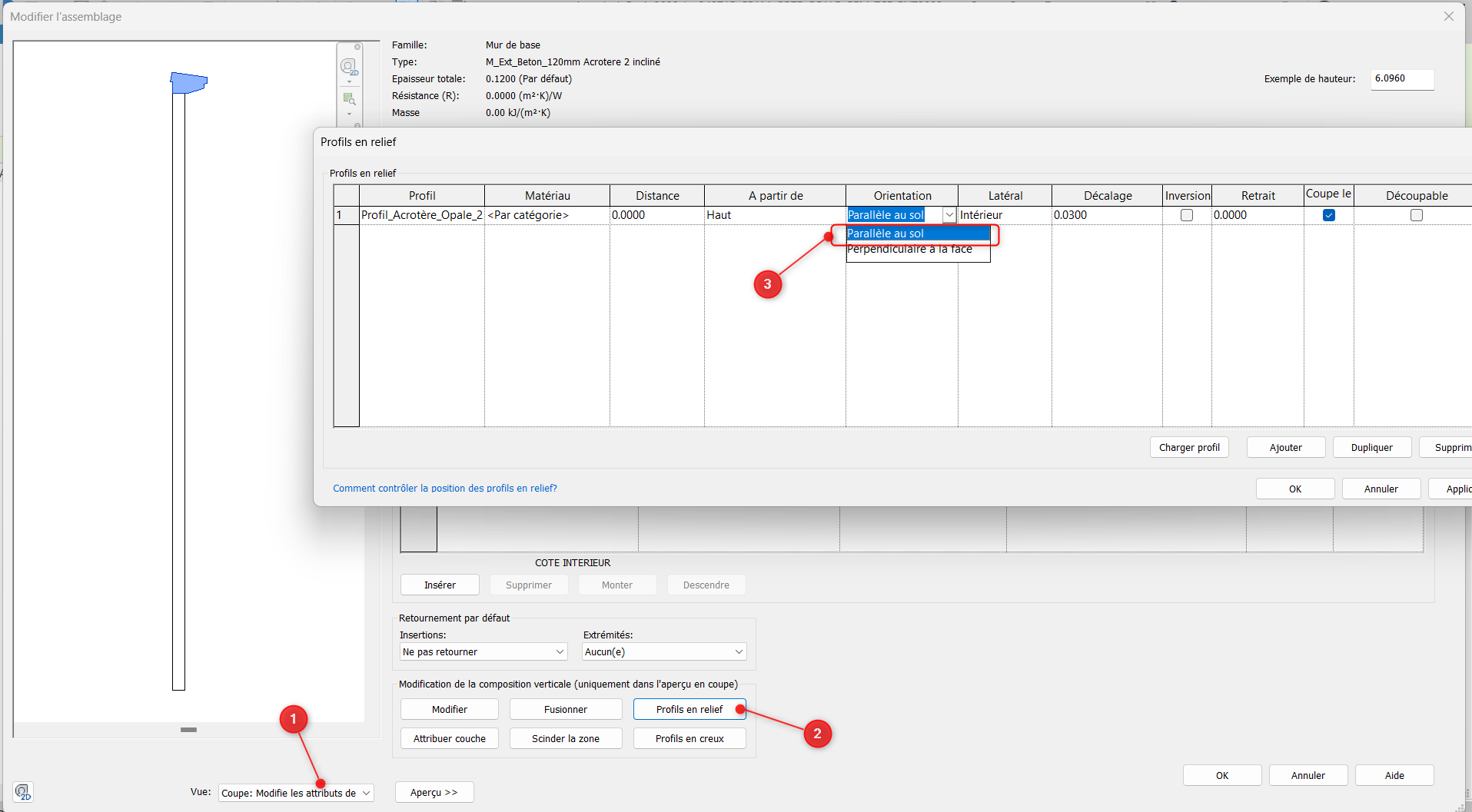This screenshot has width=1472, height=812.
Task: Open the profile position help link
Action: (x=445, y=488)
